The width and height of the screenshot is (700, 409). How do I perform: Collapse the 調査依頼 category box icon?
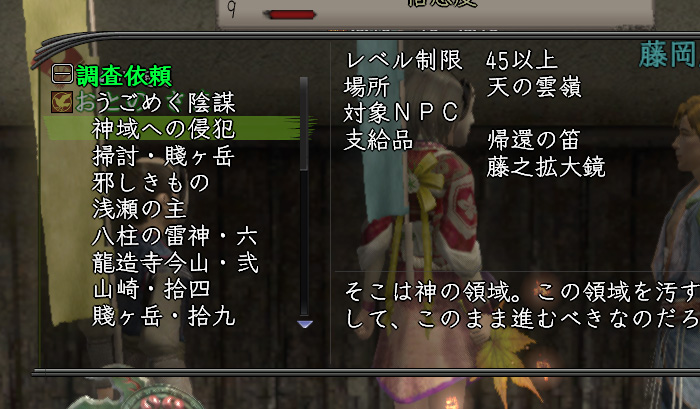coord(62,74)
